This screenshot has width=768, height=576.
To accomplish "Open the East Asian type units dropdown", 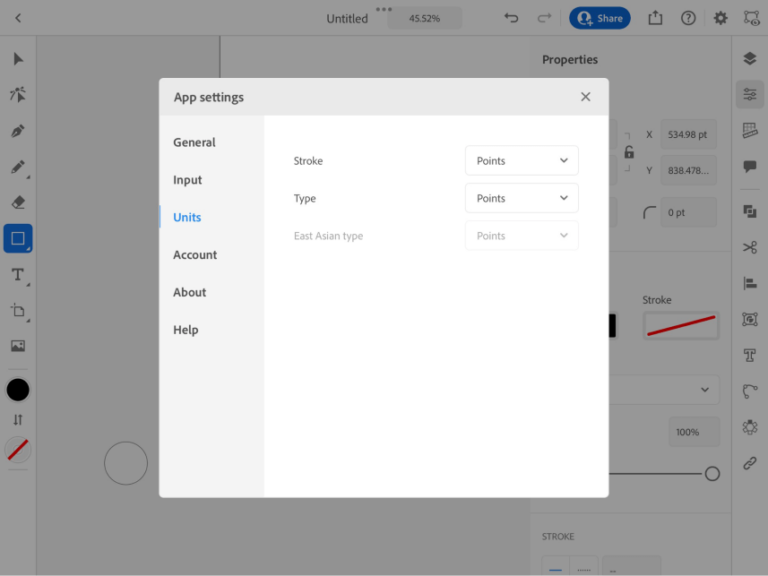I will (522, 236).
